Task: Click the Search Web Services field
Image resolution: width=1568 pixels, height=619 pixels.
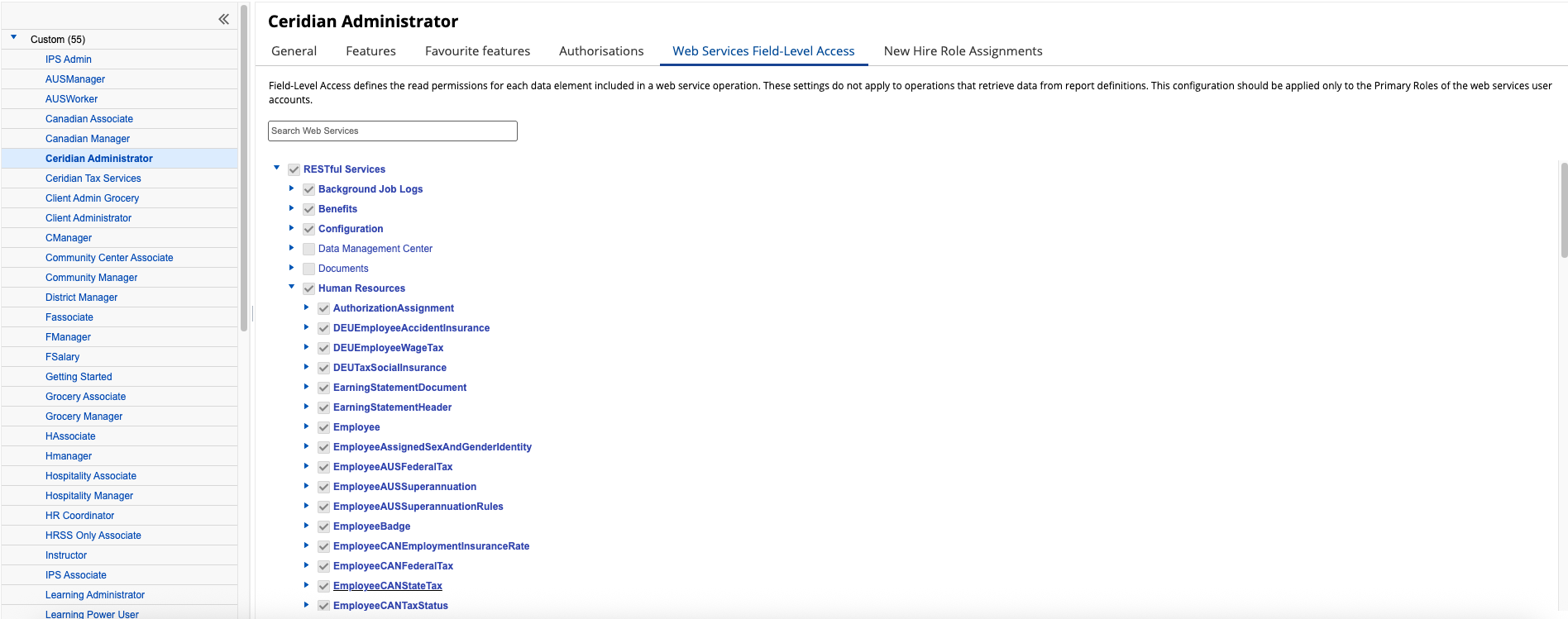Action: pos(392,131)
